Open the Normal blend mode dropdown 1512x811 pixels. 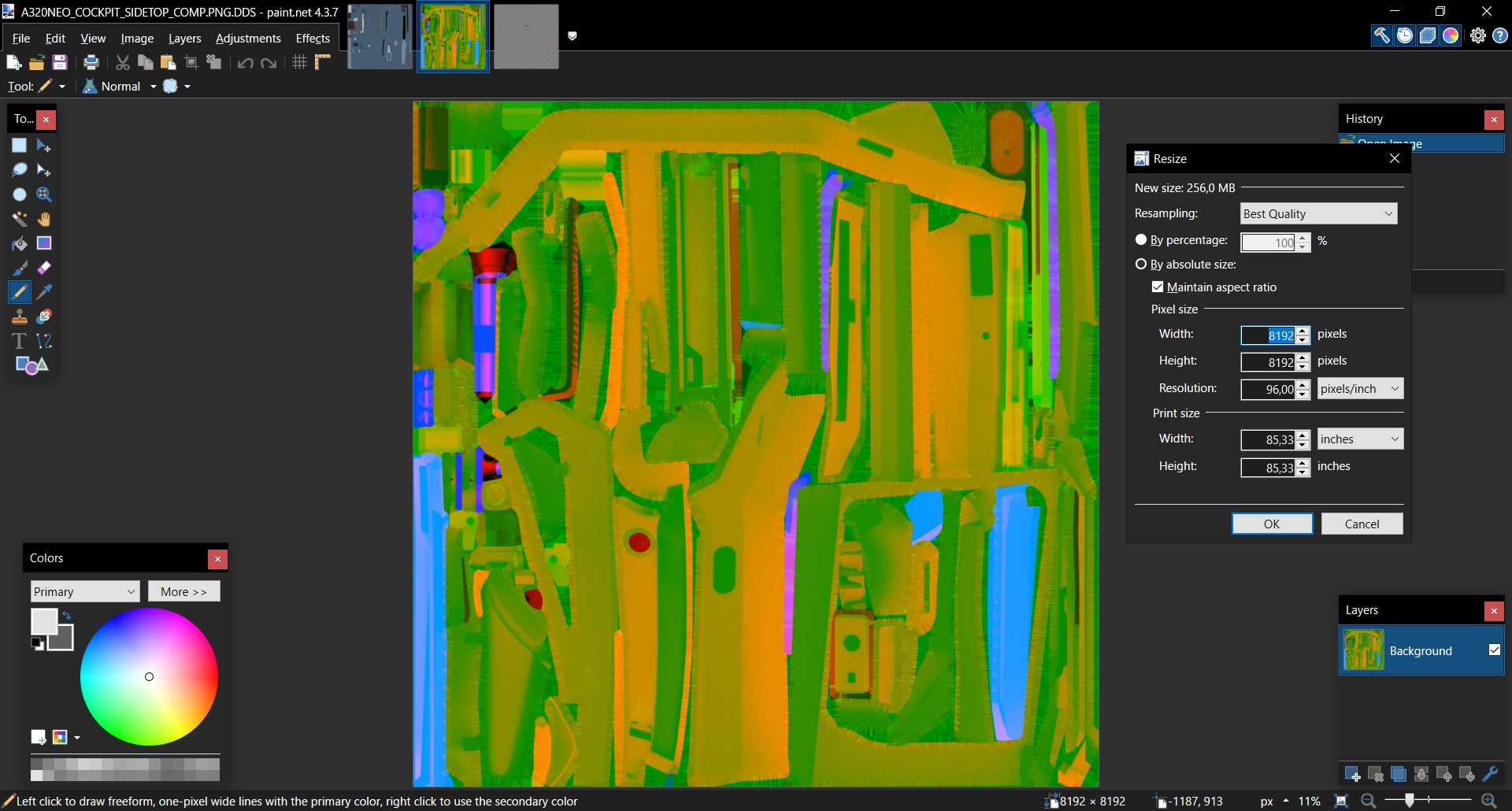point(120,86)
